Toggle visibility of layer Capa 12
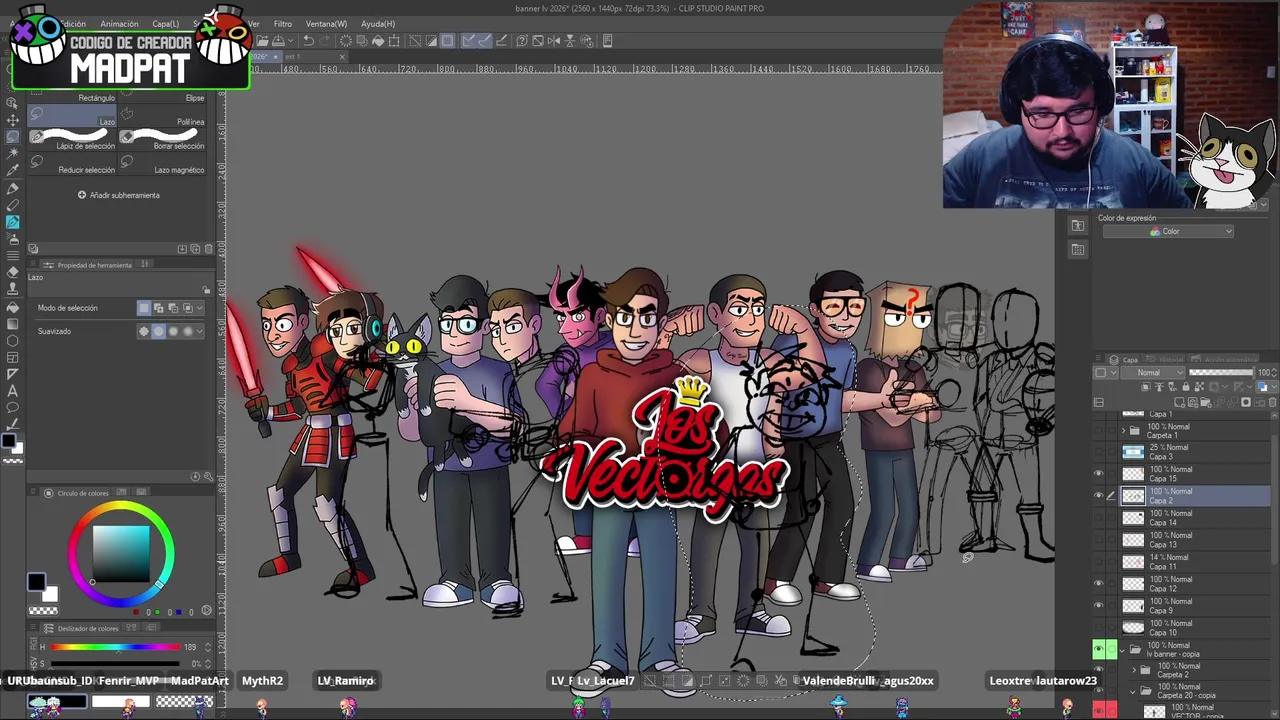 pos(1099,584)
